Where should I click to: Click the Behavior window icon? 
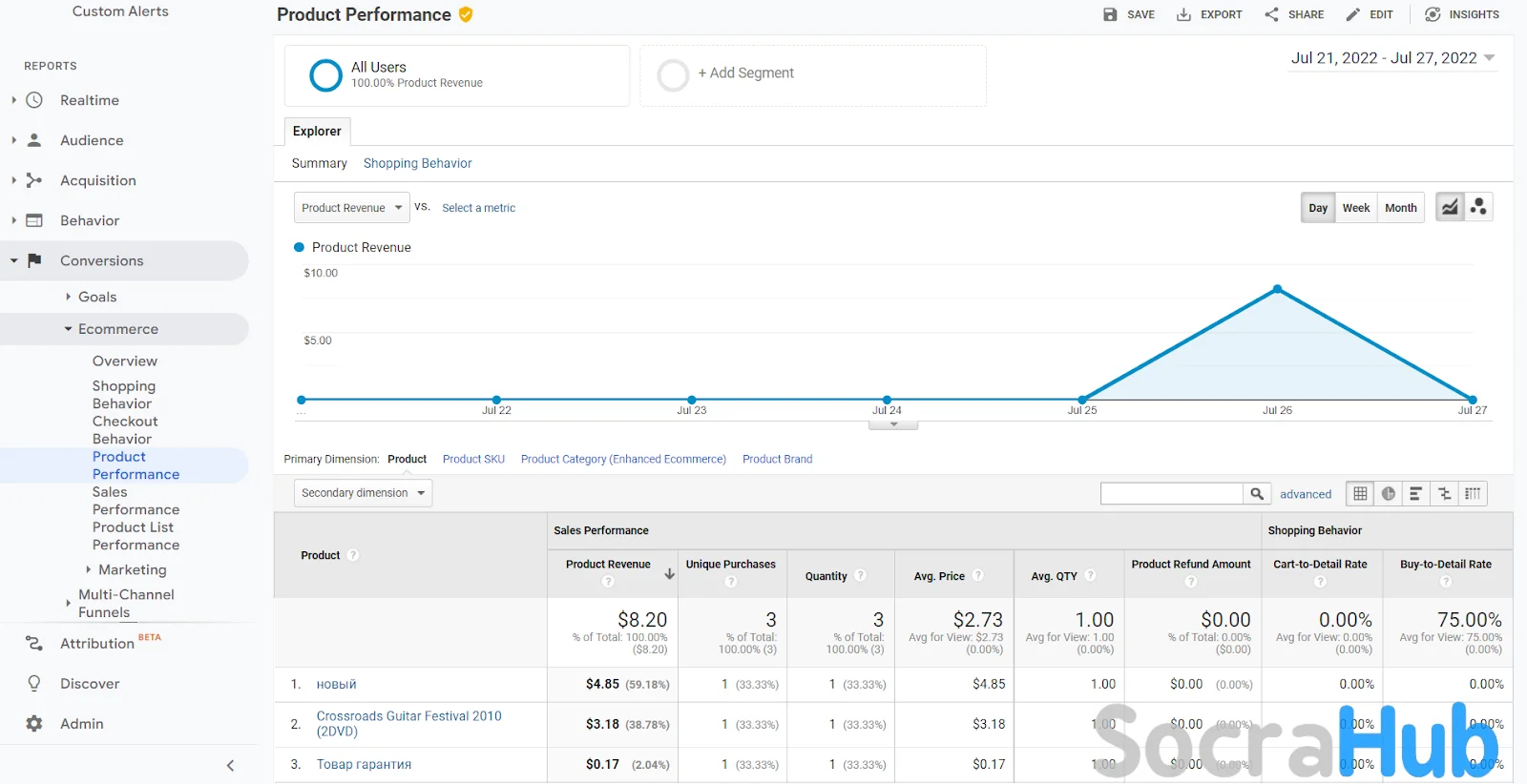[34, 220]
